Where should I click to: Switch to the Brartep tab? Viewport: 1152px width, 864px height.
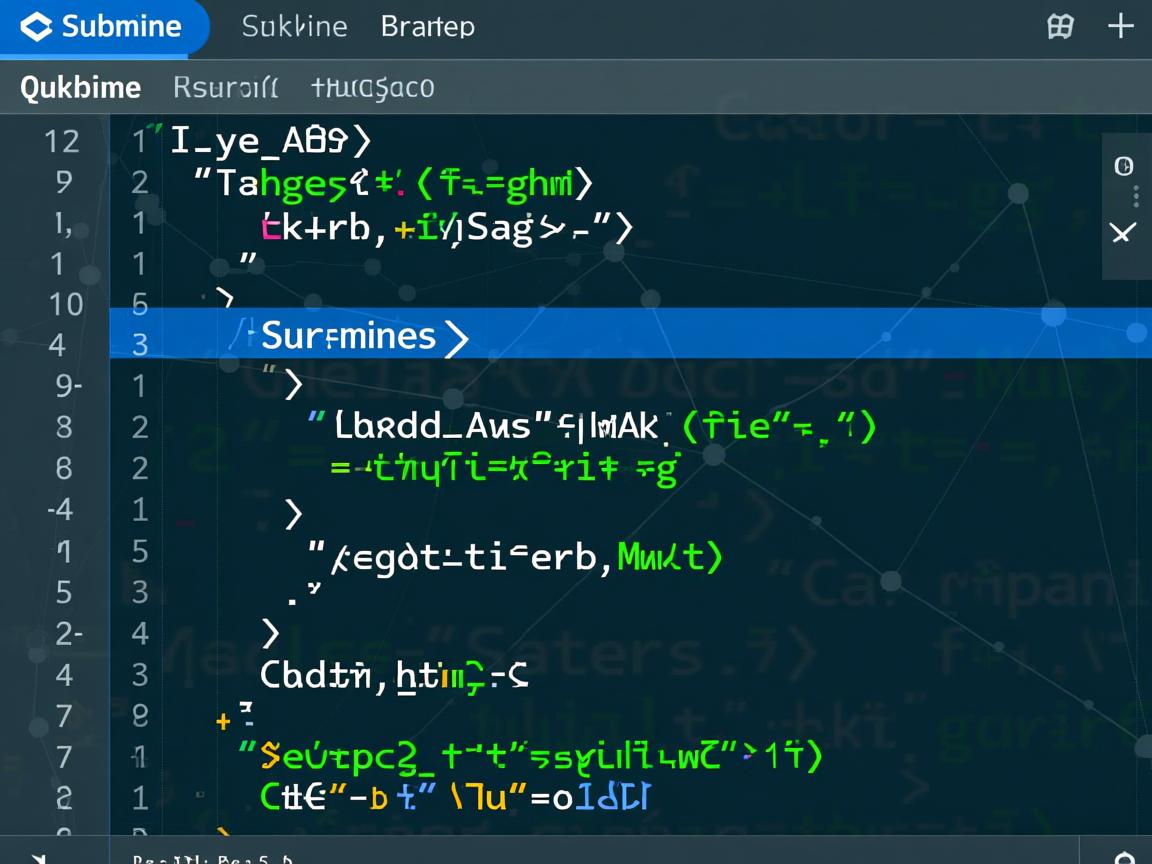click(427, 27)
